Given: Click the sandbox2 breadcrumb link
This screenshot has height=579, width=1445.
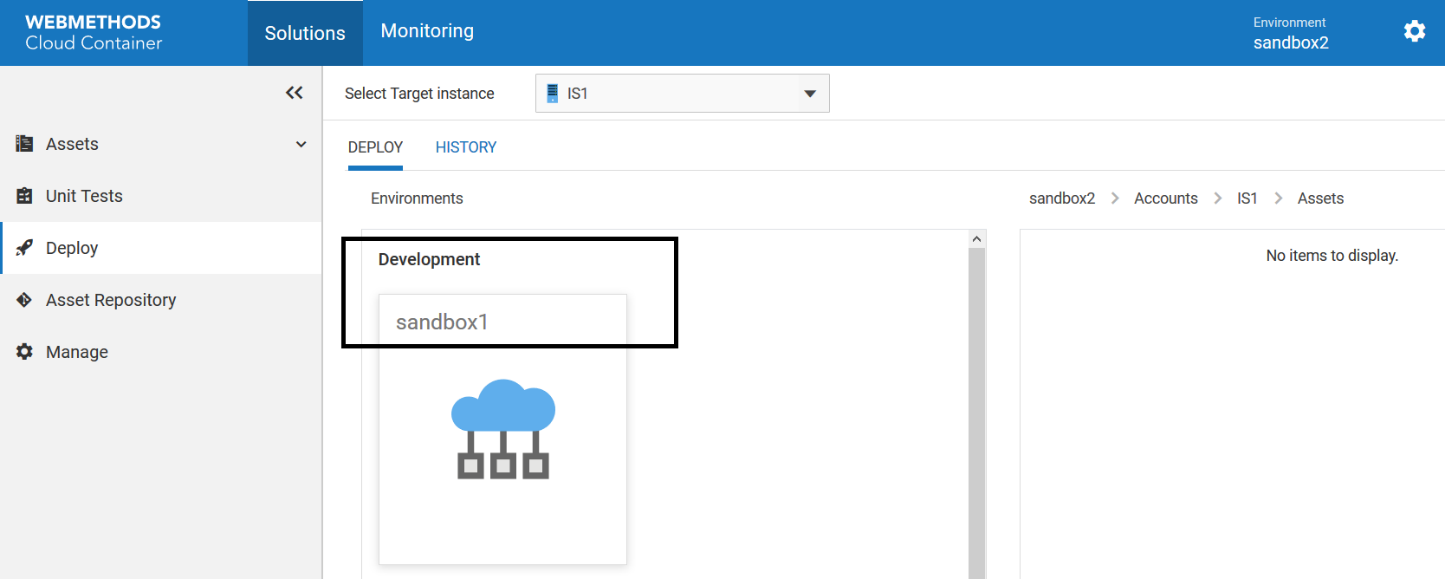Looking at the screenshot, I should (1062, 198).
